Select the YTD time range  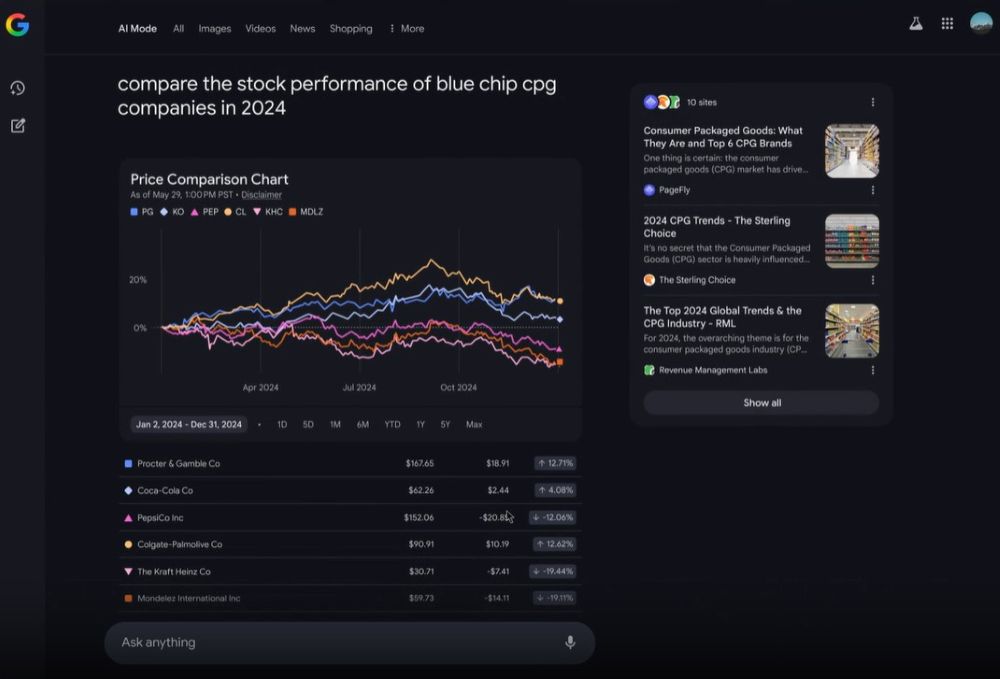tap(392, 425)
